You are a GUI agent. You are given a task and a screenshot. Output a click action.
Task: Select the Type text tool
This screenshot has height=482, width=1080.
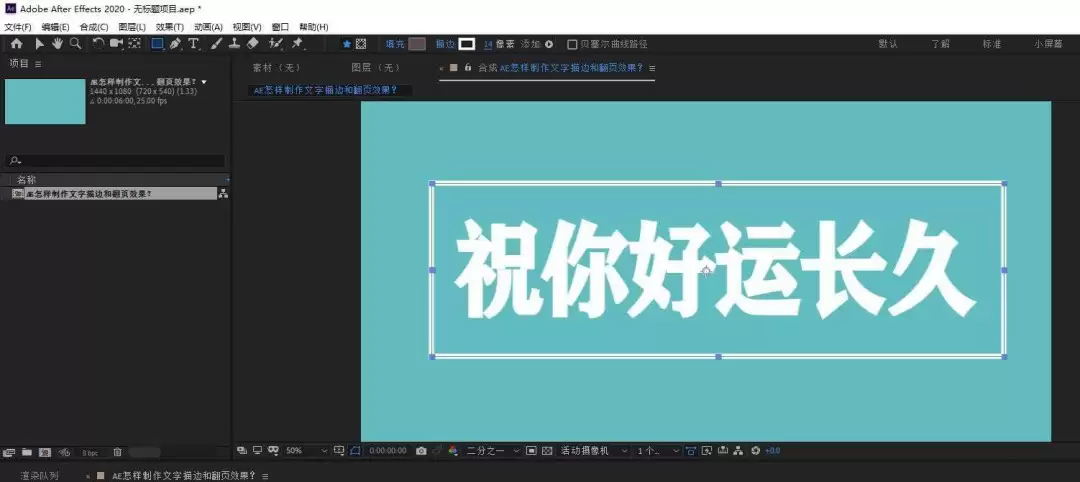coord(194,43)
